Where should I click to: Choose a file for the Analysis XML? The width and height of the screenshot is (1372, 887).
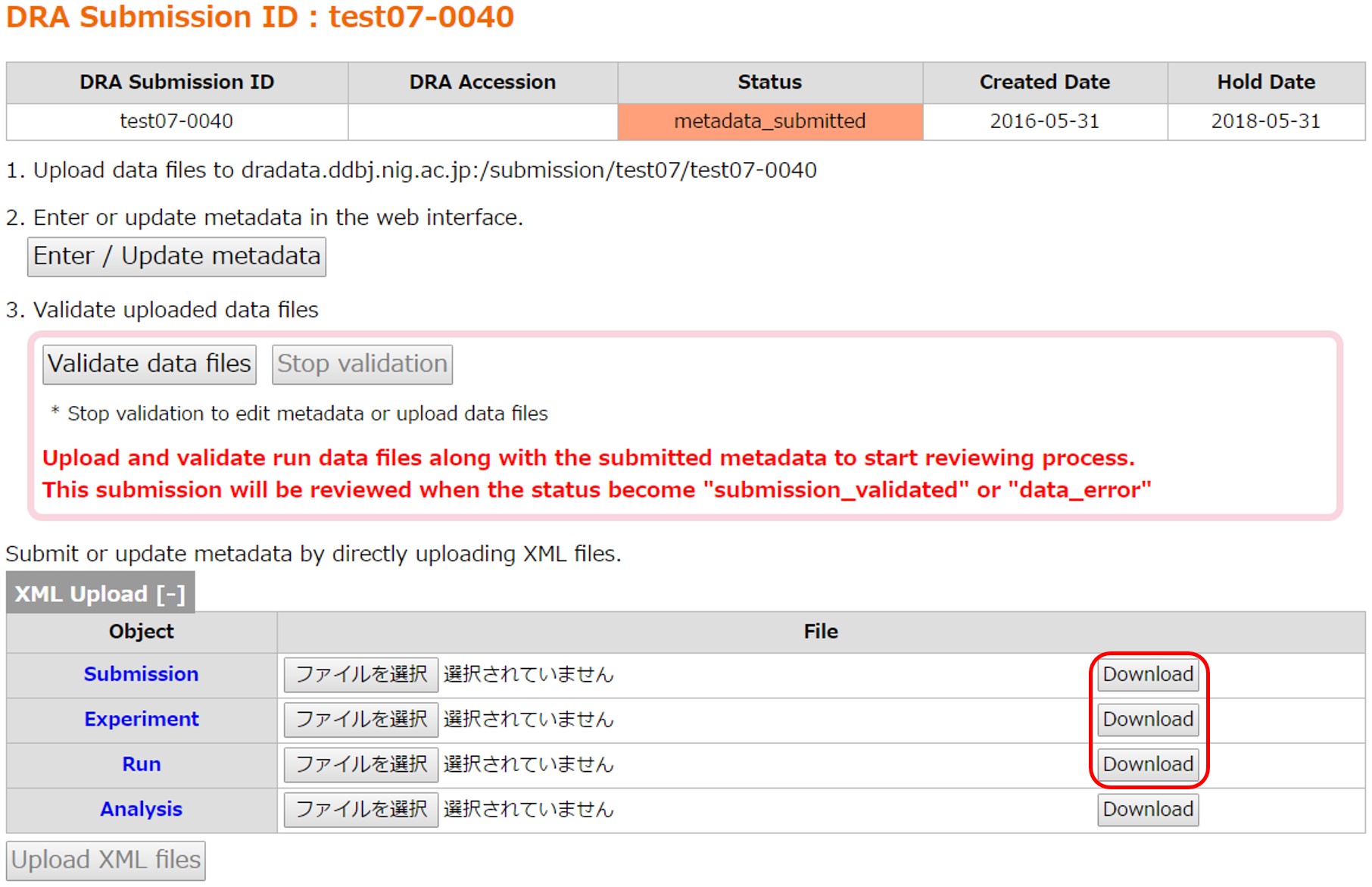point(360,809)
